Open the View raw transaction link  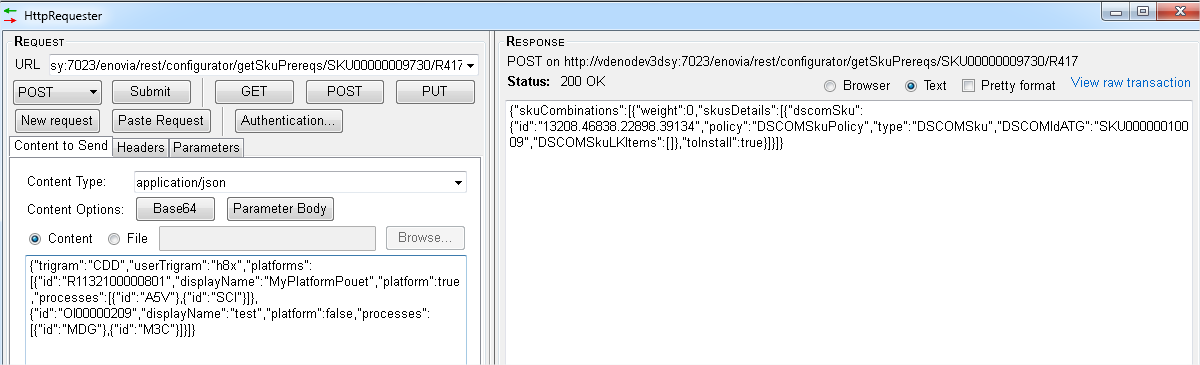1130,83
